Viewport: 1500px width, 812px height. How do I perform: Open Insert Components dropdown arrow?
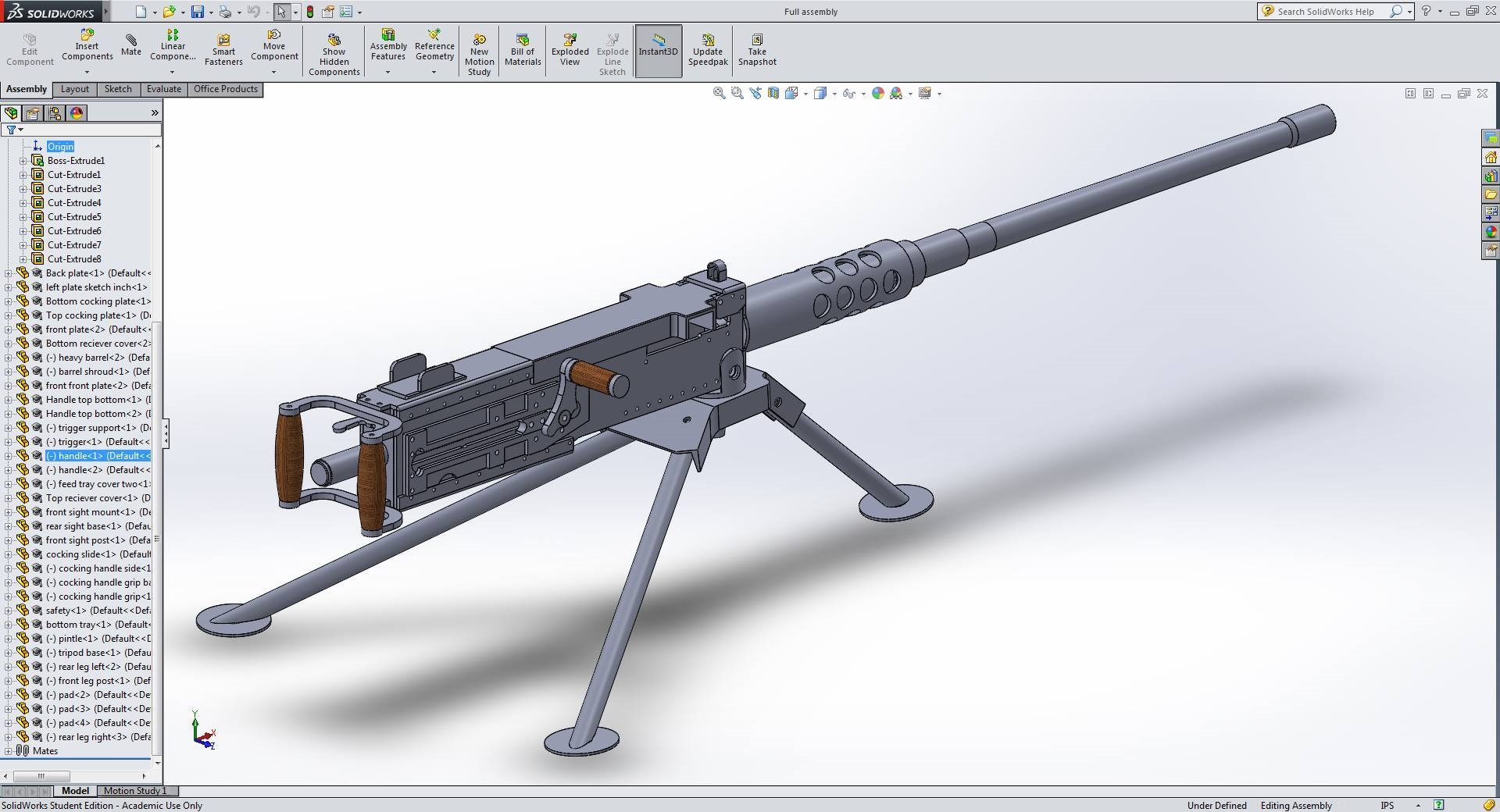(x=87, y=72)
